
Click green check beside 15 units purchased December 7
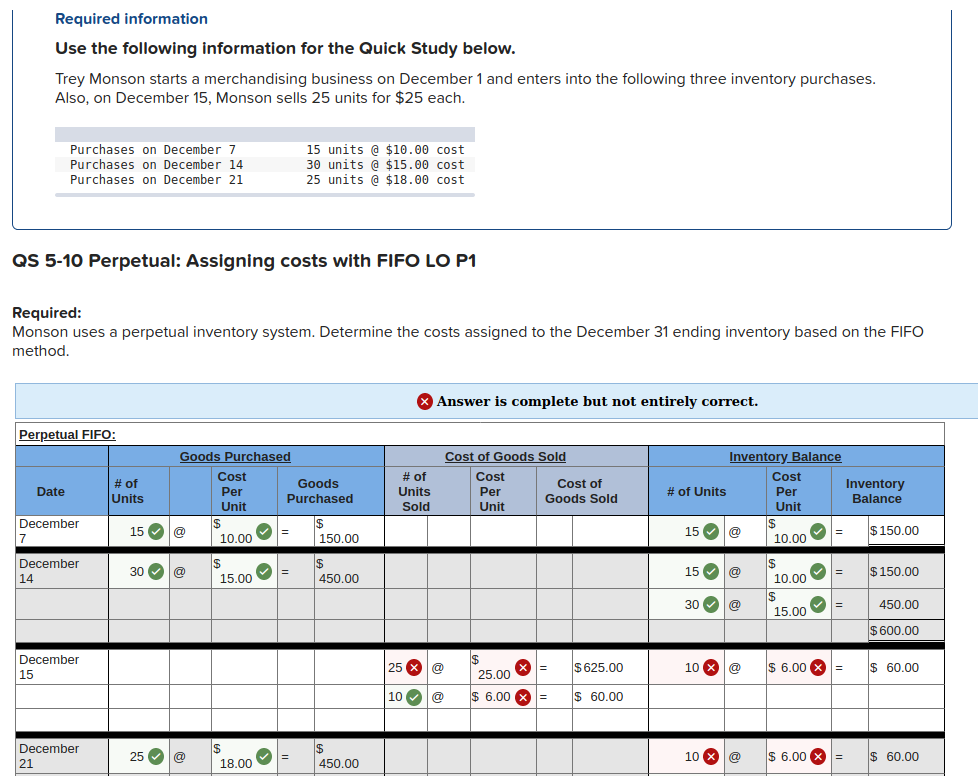pyautogui.click(x=156, y=531)
